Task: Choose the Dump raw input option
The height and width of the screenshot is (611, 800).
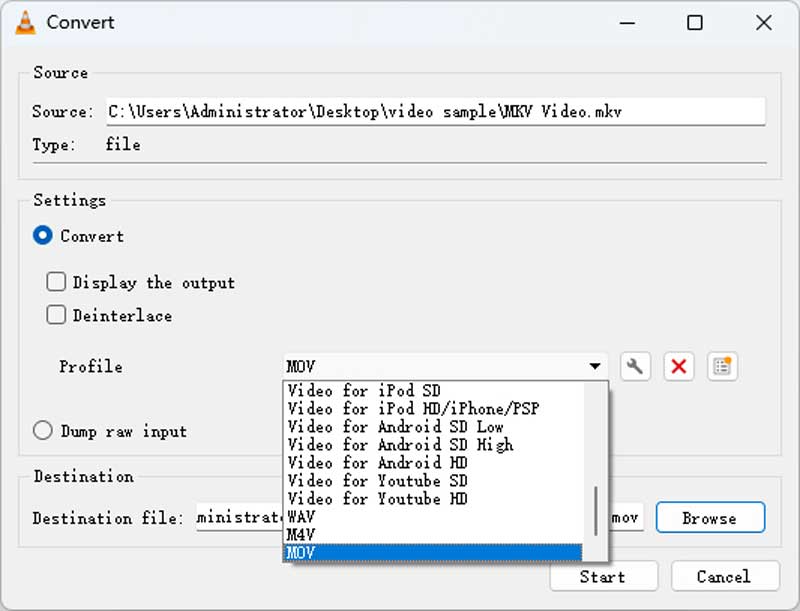Action: pyautogui.click(x=42, y=431)
